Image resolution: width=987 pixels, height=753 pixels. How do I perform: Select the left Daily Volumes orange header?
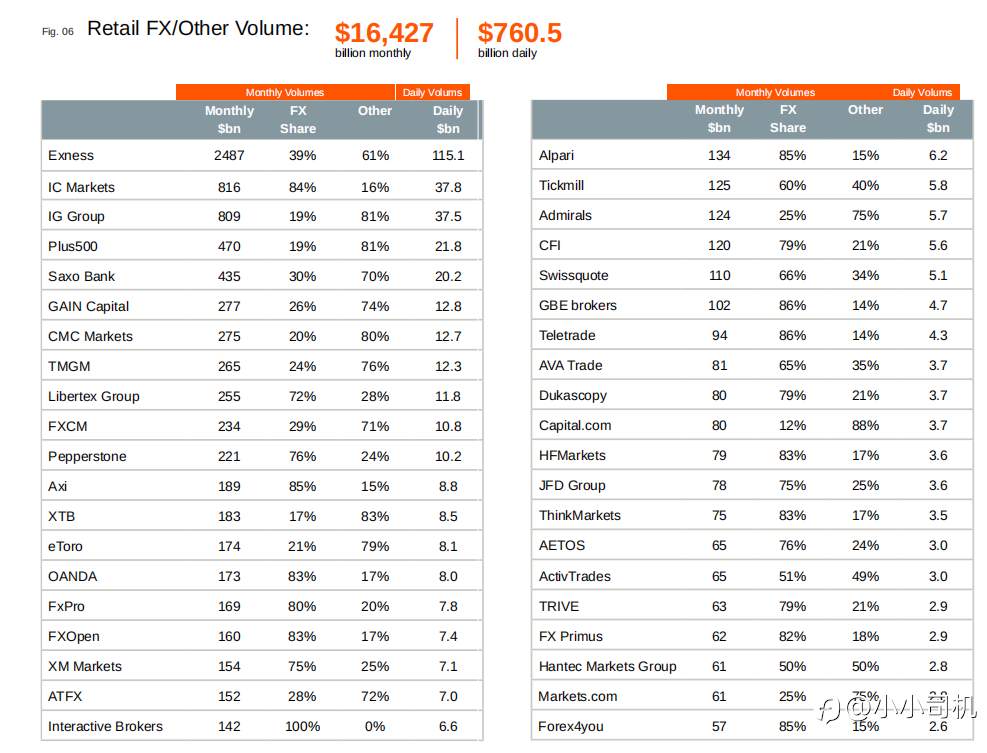(432, 92)
